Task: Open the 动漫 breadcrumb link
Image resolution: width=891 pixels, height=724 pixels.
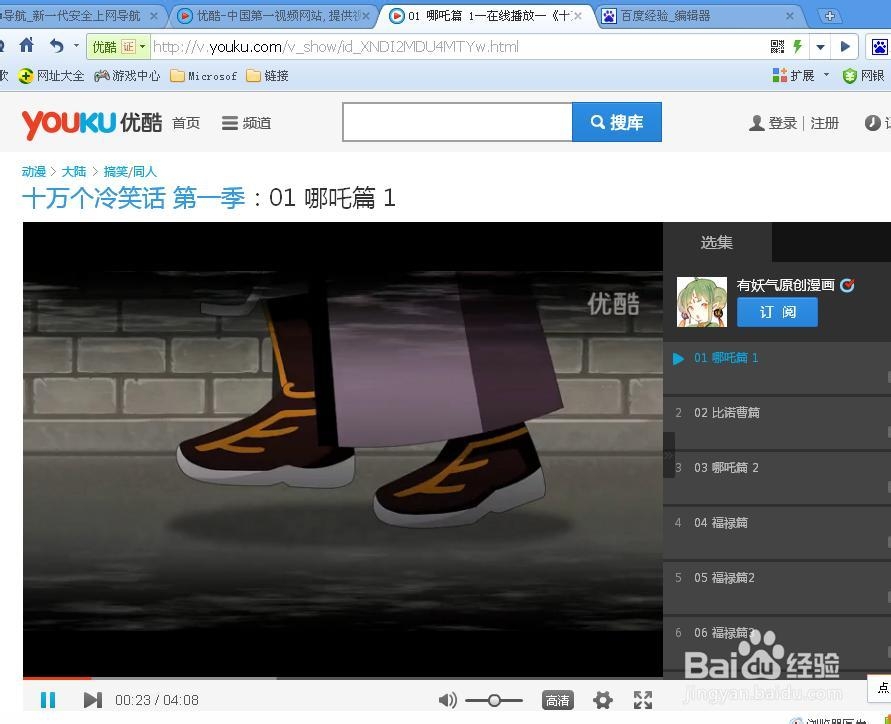Action: point(34,171)
